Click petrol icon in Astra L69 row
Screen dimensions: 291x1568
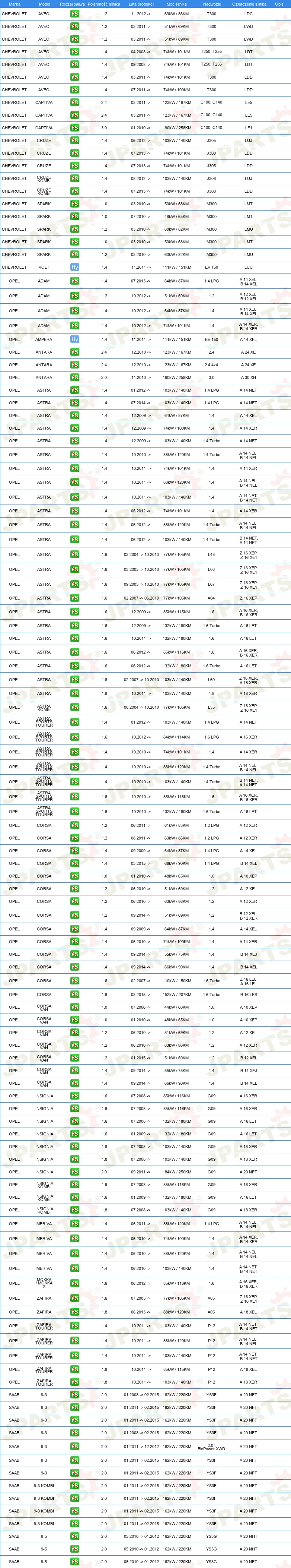74,680
